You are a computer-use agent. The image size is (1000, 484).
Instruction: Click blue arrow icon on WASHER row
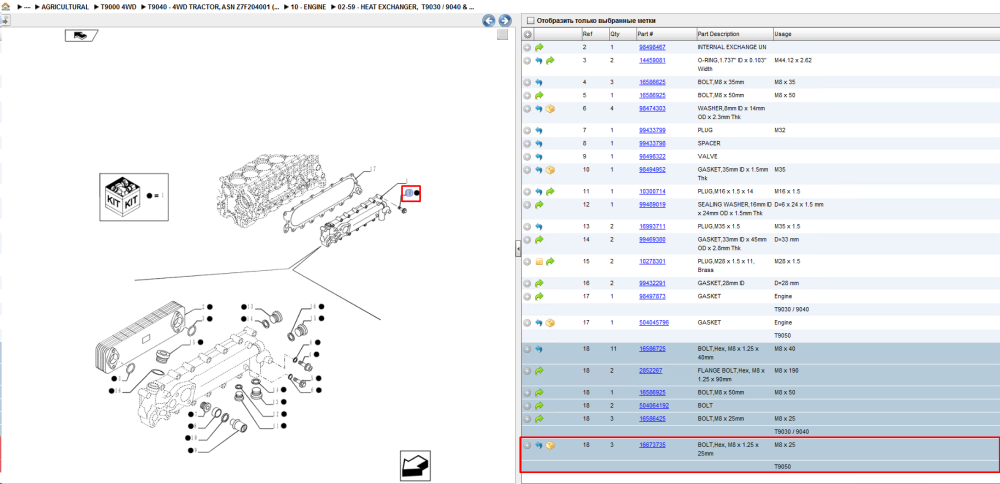tap(539, 108)
